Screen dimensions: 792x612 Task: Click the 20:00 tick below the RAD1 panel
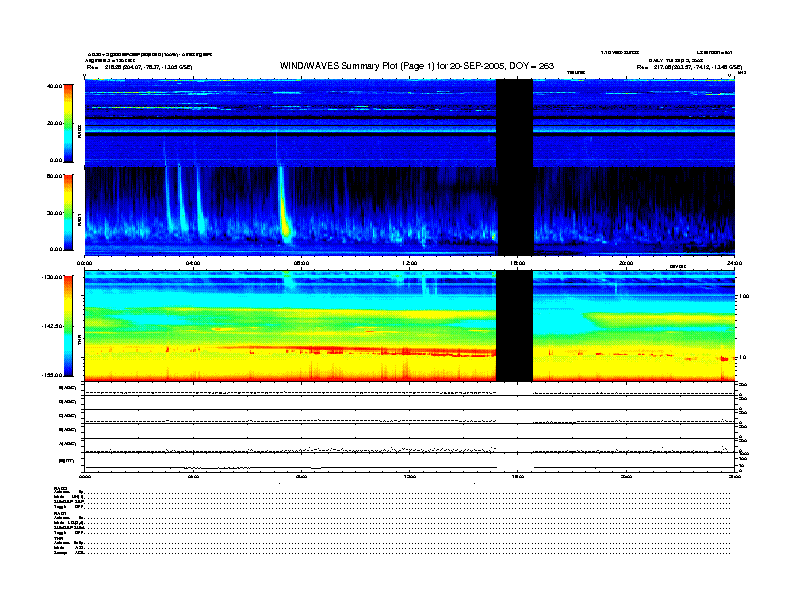tap(626, 263)
